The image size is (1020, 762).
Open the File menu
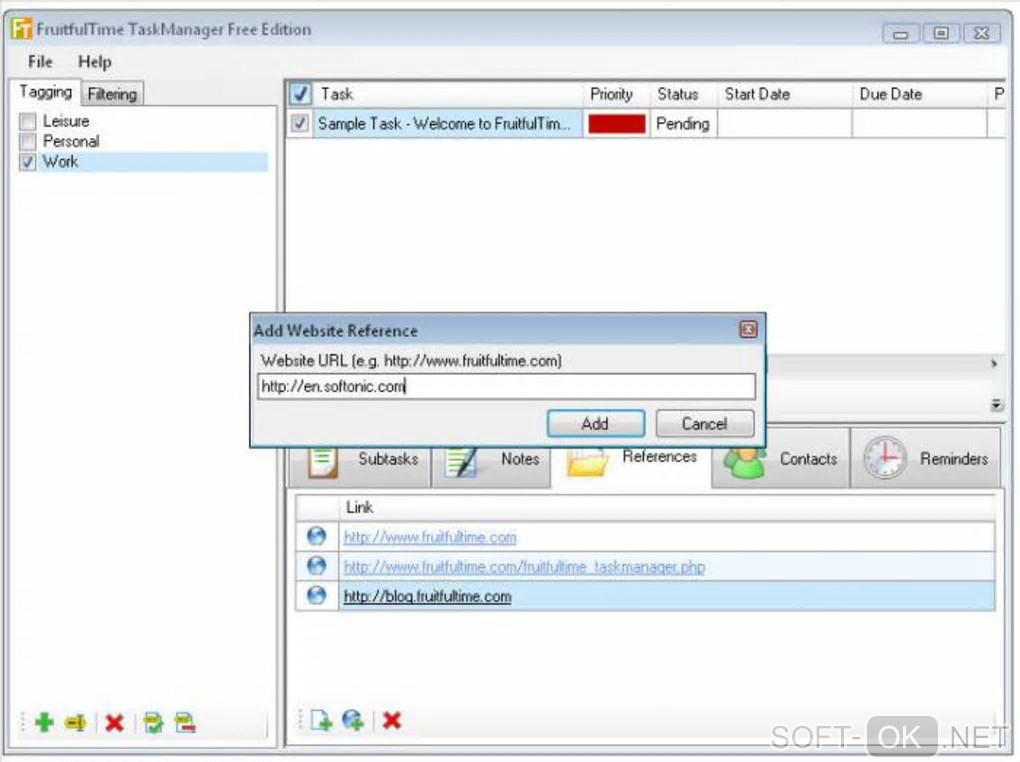pos(40,62)
